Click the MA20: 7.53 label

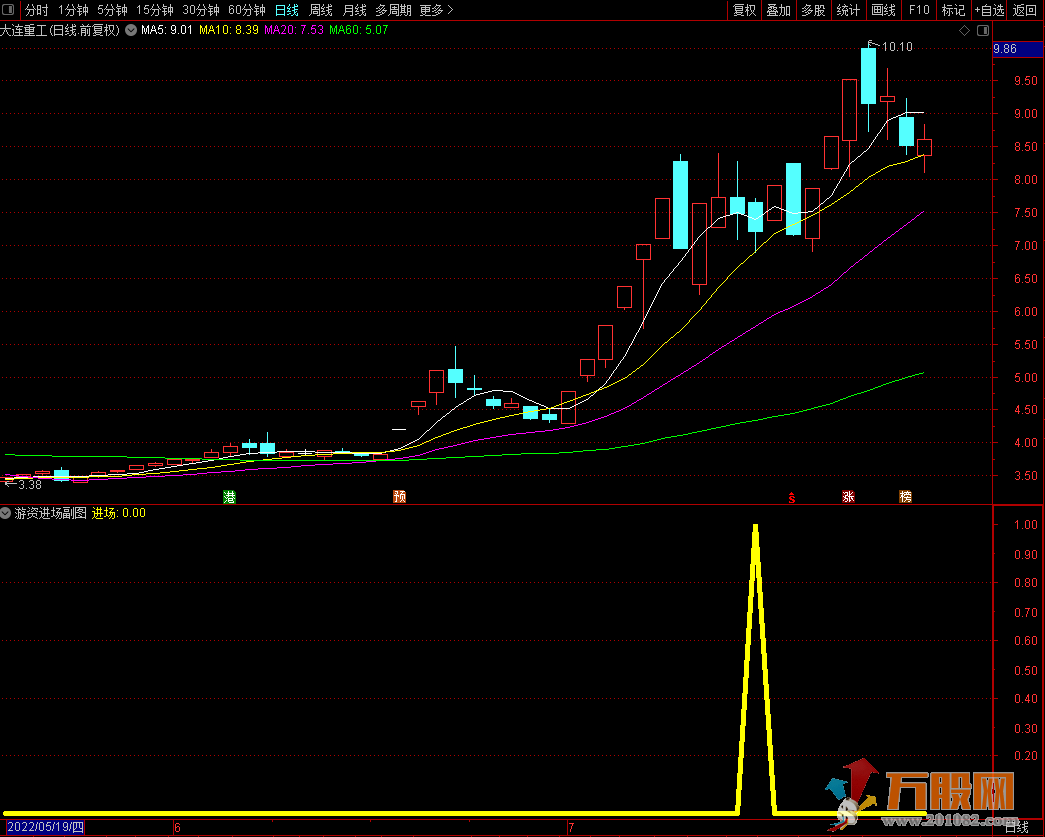[x=294, y=30]
